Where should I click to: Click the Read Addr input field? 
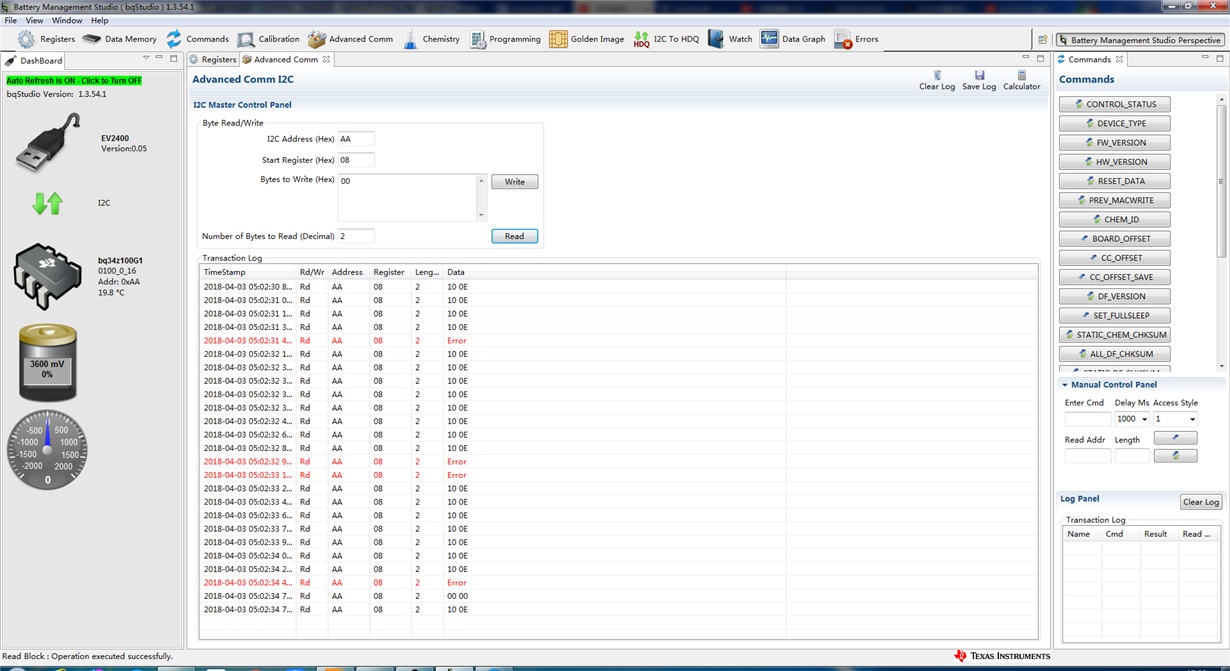click(1087, 456)
